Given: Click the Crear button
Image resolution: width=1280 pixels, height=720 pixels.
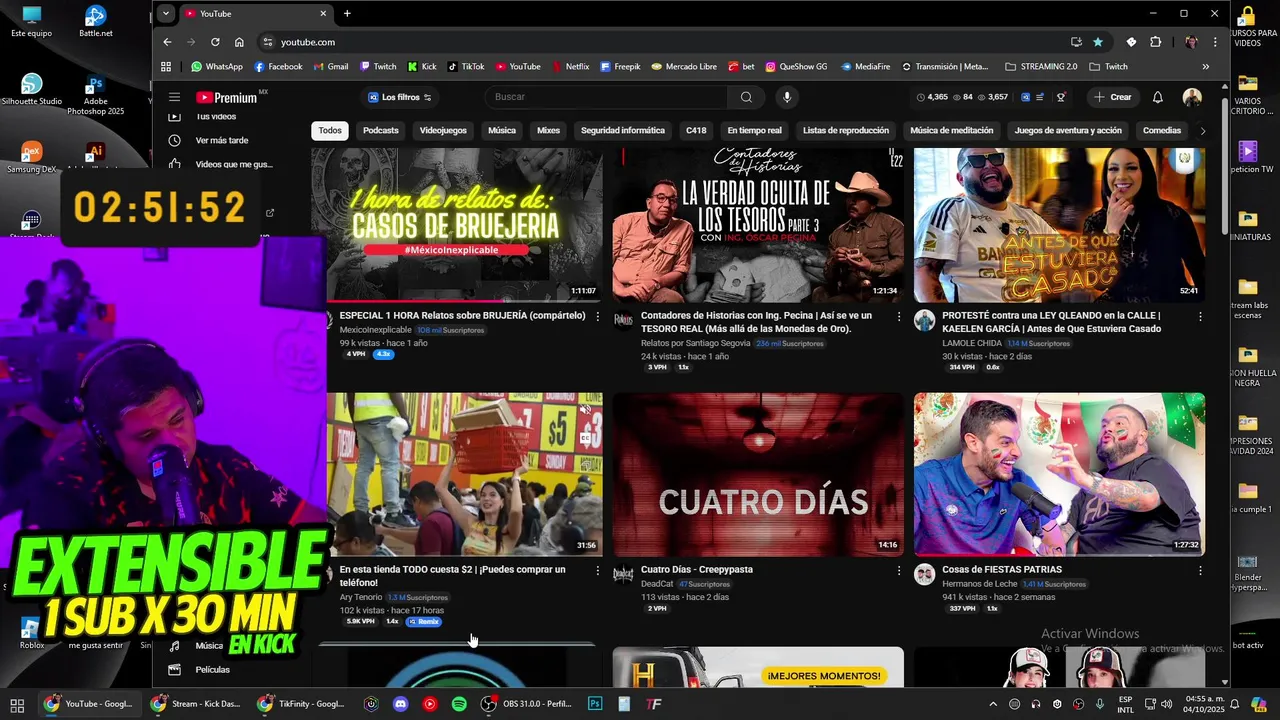Looking at the screenshot, I should (1113, 97).
